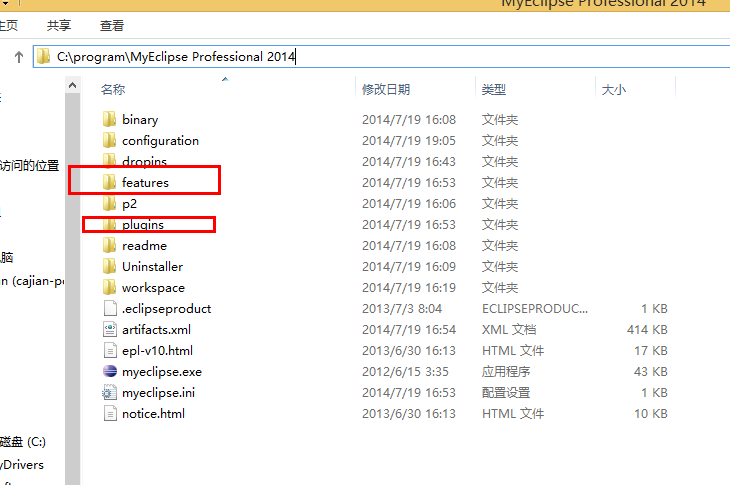The height and width of the screenshot is (485, 730).
Task: Click the navigation pane scroll-up arrow
Action: [x=72, y=85]
